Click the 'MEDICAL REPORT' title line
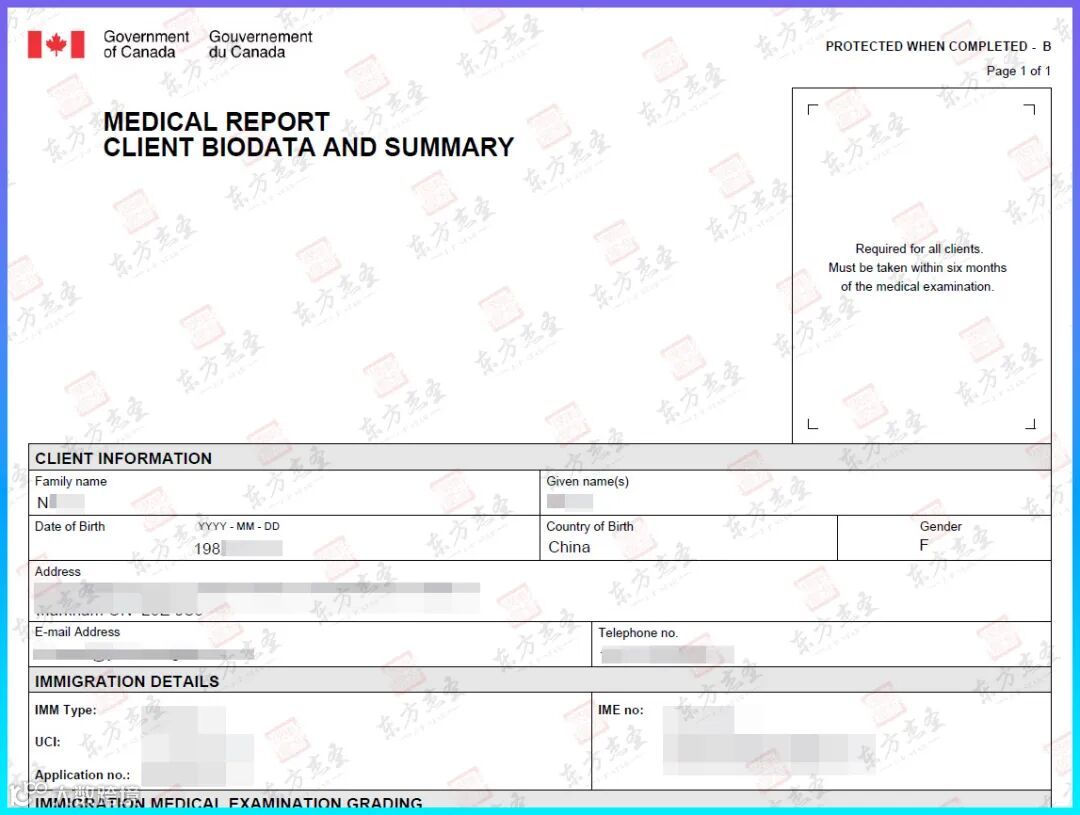Viewport: 1080px width, 815px height. coord(216,122)
